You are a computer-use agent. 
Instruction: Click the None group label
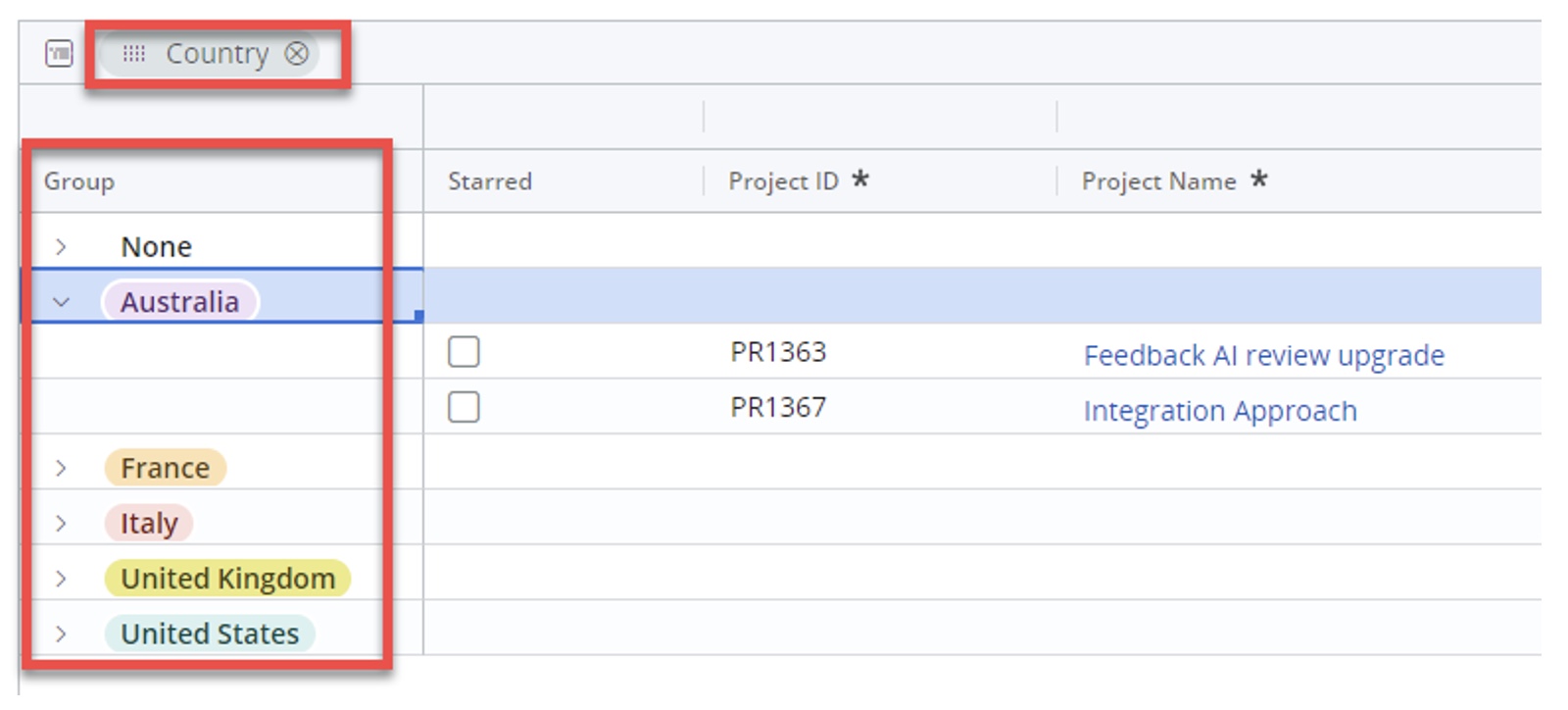coord(156,246)
